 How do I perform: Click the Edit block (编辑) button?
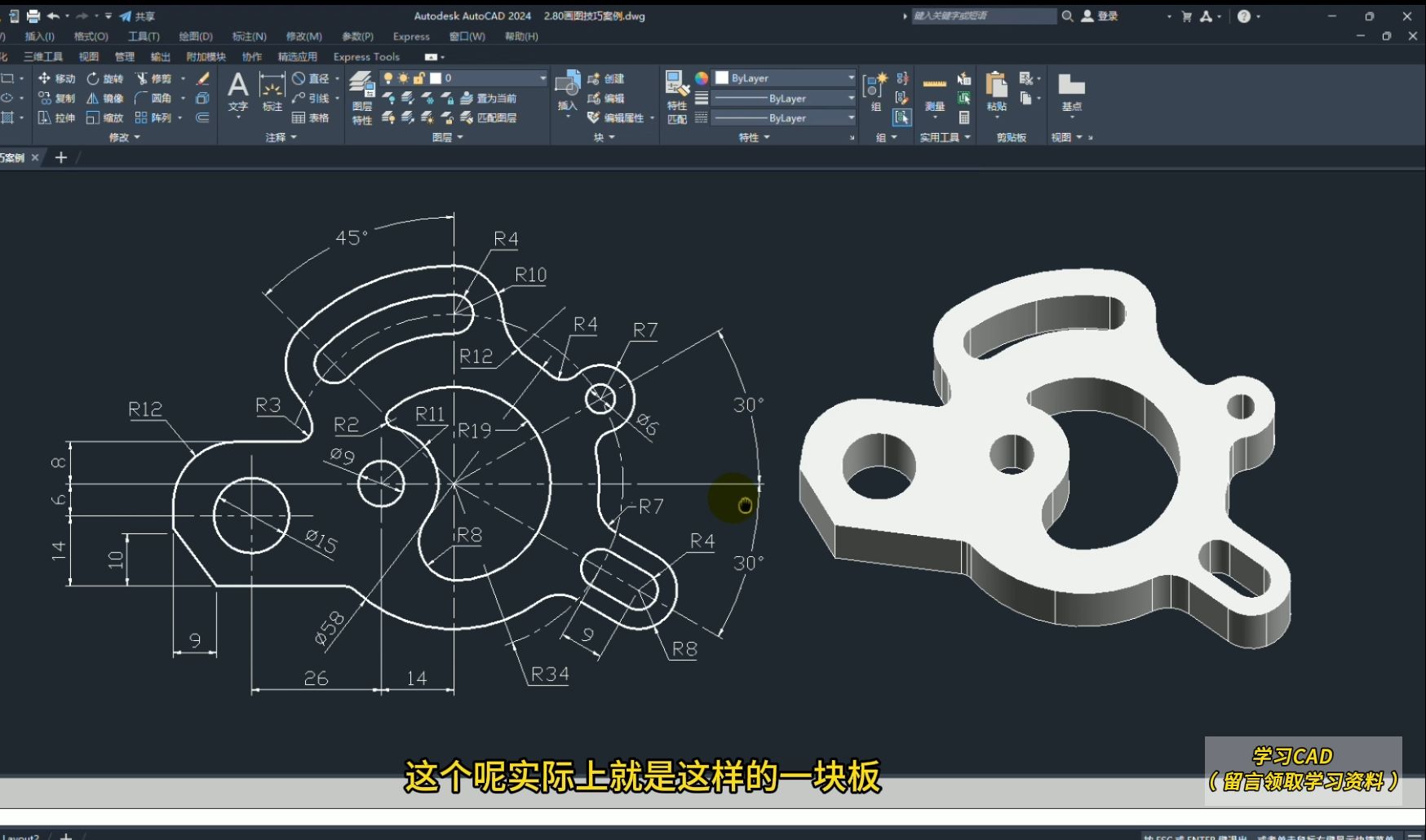[606, 98]
